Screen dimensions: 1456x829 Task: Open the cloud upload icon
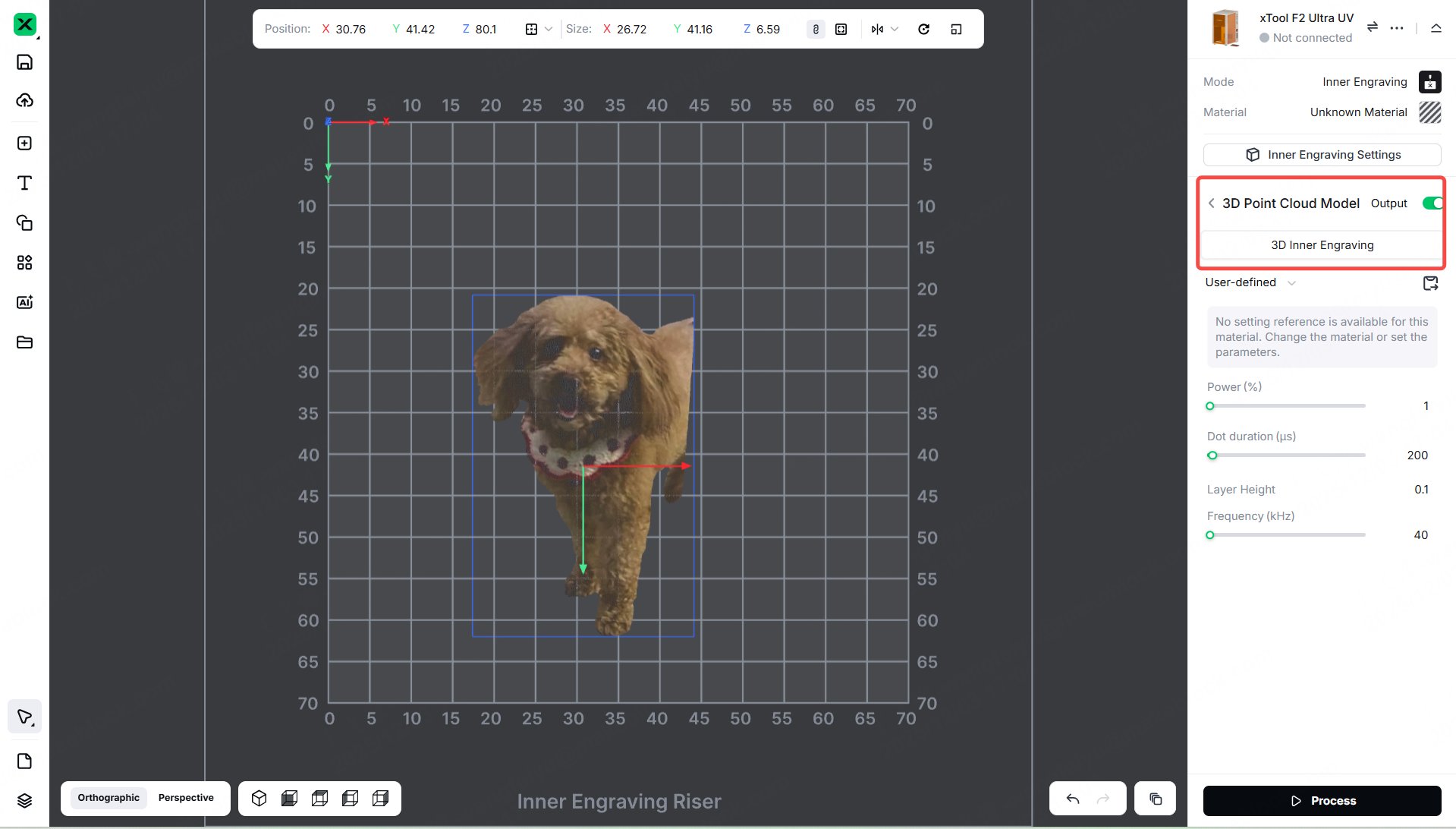24,100
